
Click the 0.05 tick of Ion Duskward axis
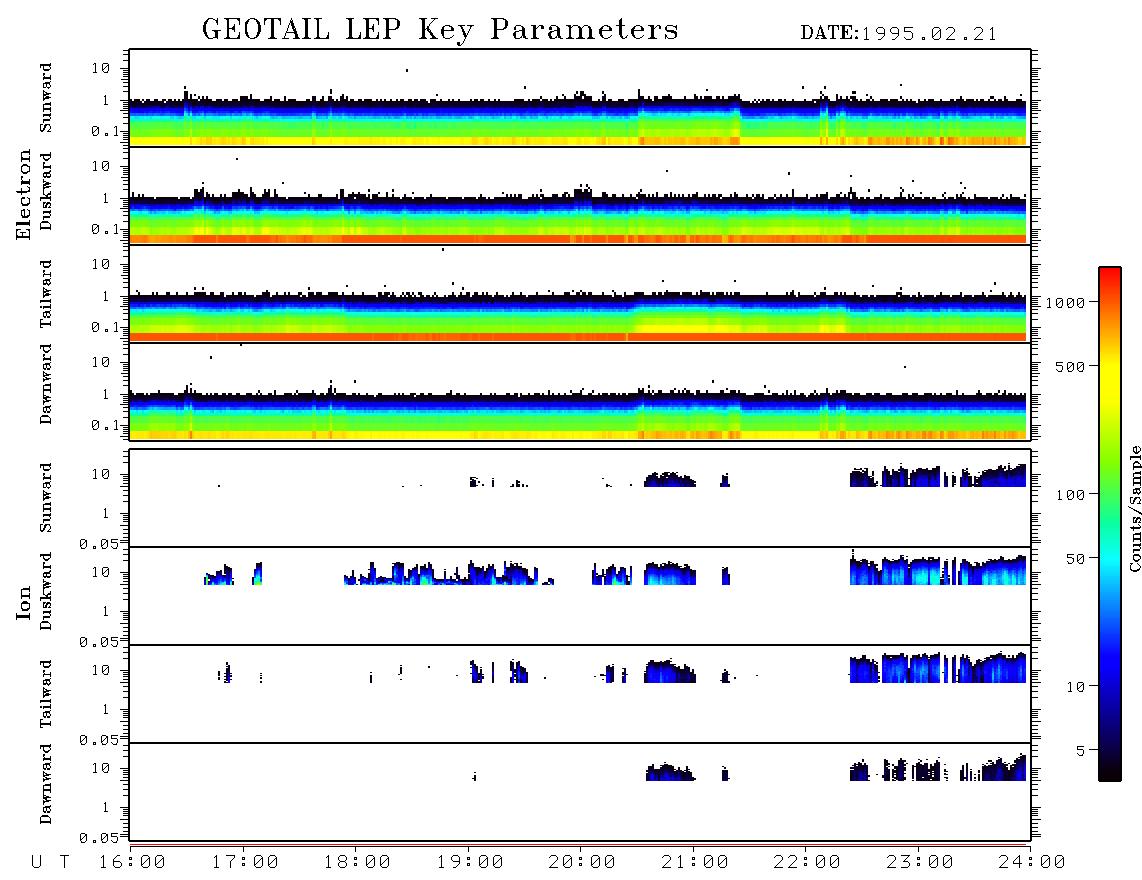(99, 642)
